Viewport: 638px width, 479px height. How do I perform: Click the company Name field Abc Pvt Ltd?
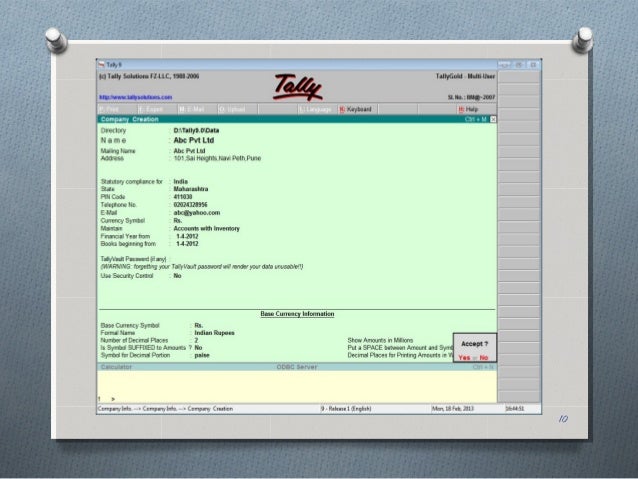click(194, 140)
